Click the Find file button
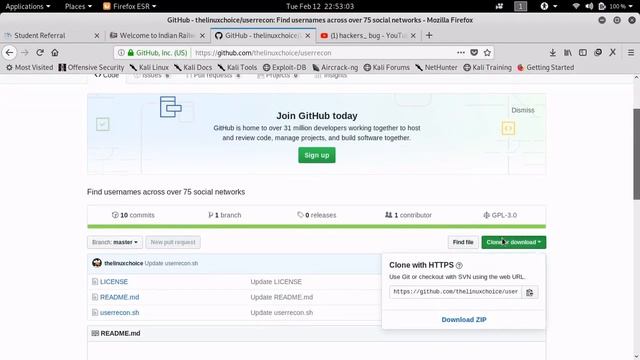Image resolution: width=640 pixels, height=360 pixels. tap(463, 242)
